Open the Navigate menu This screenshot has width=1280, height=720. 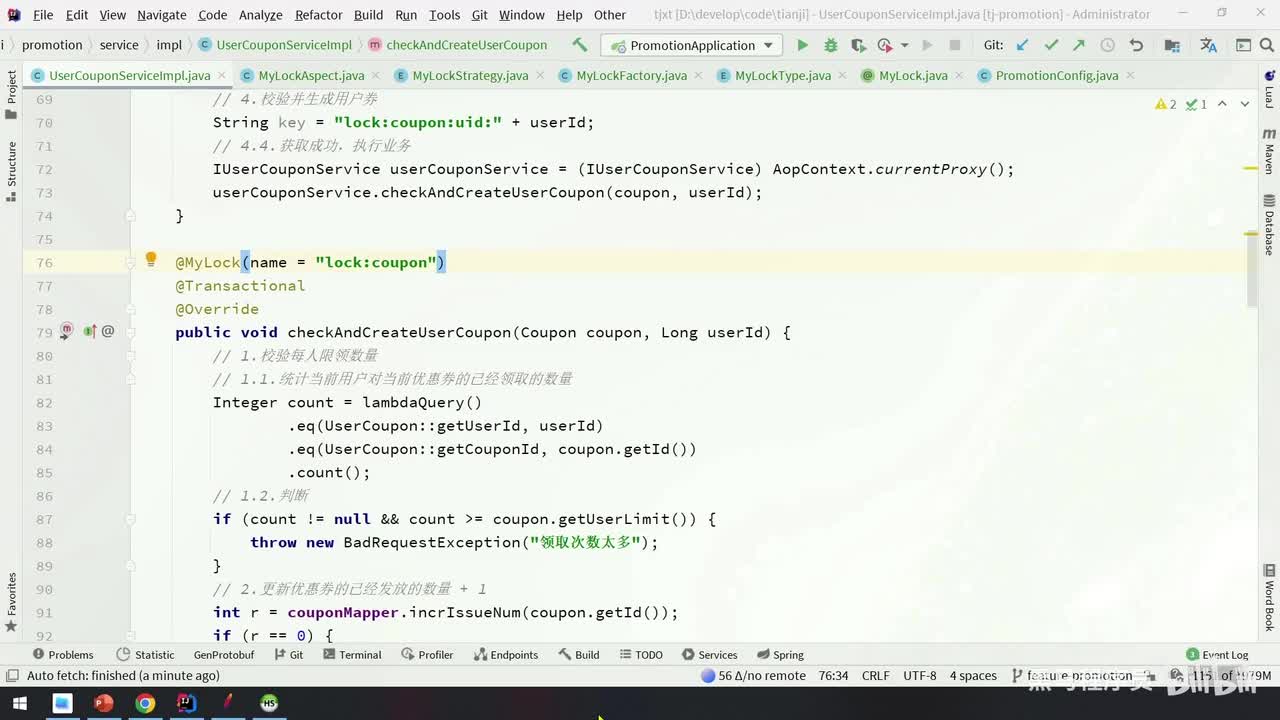tap(162, 15)
